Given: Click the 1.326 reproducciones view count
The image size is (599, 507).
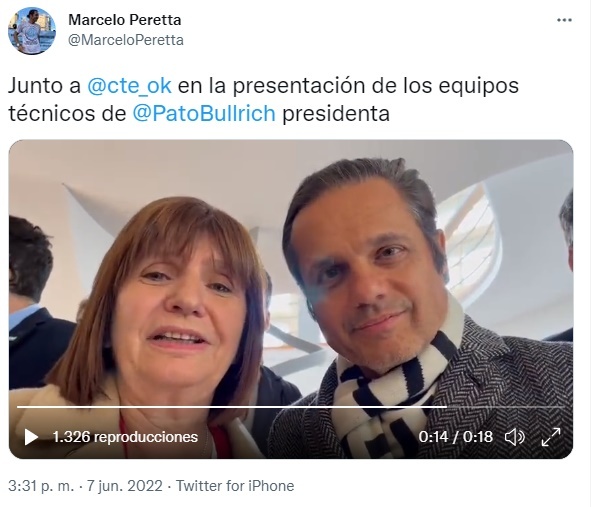Looking at the screenshot, I should pyautogui.click(x=125, y=437).
